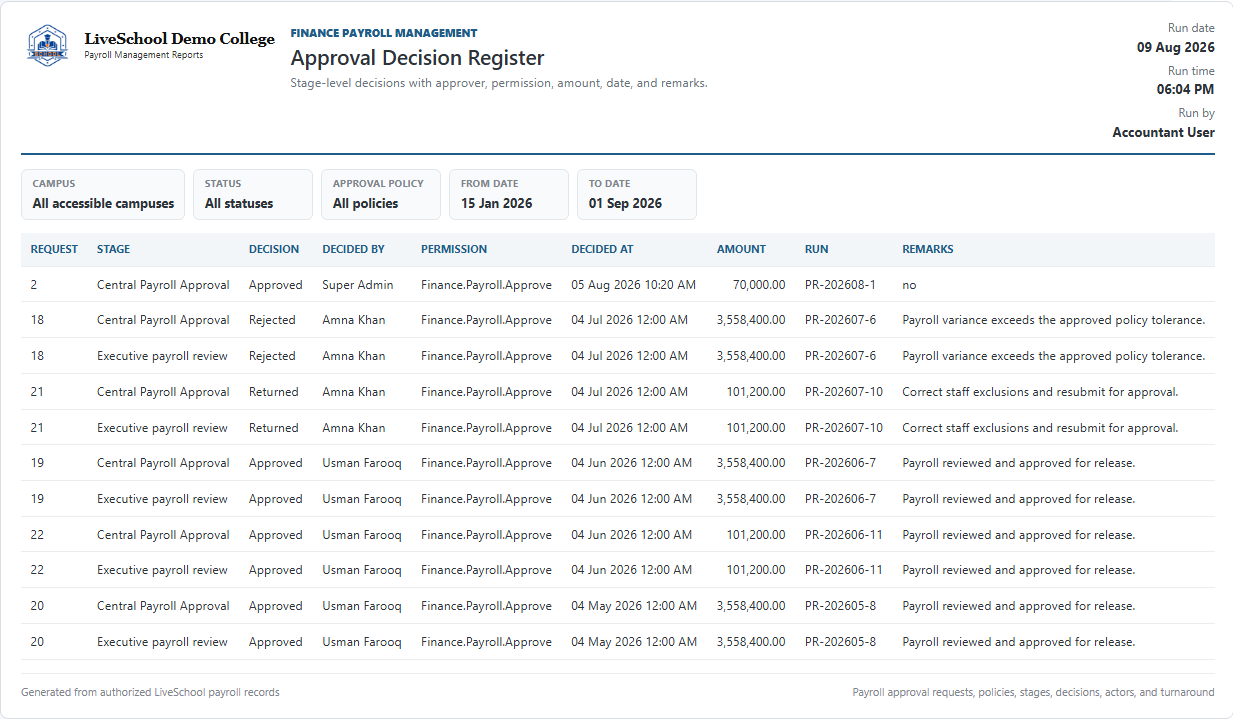Click the From Date value 15 Jan 2026
Screen dimensions: 1234x719
(x=496, y=203)
